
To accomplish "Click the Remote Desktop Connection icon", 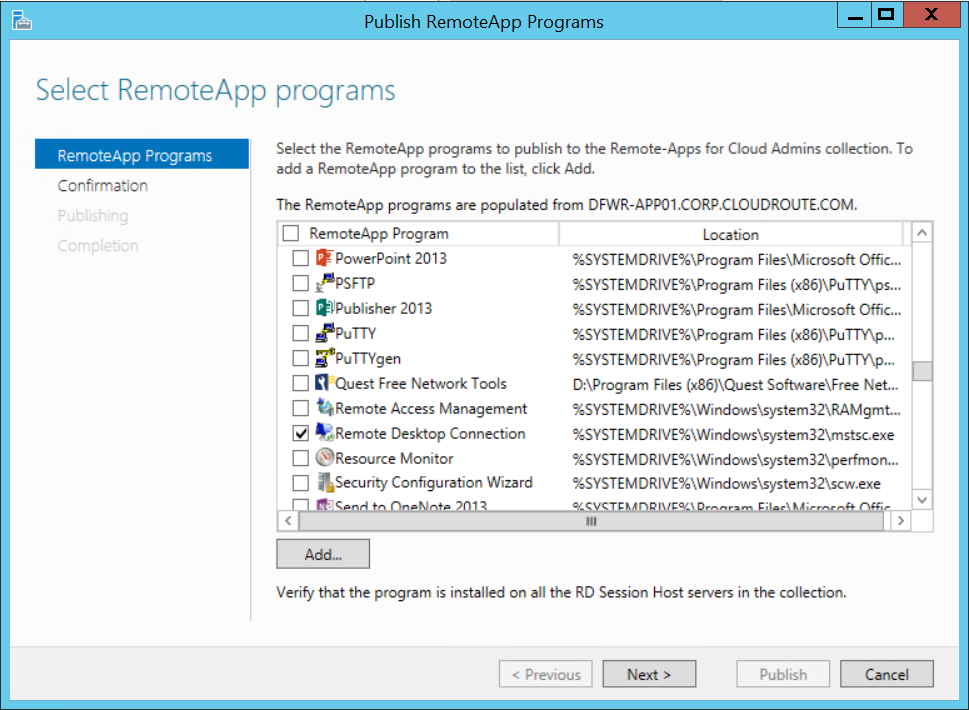I will [x=324, y=433].
